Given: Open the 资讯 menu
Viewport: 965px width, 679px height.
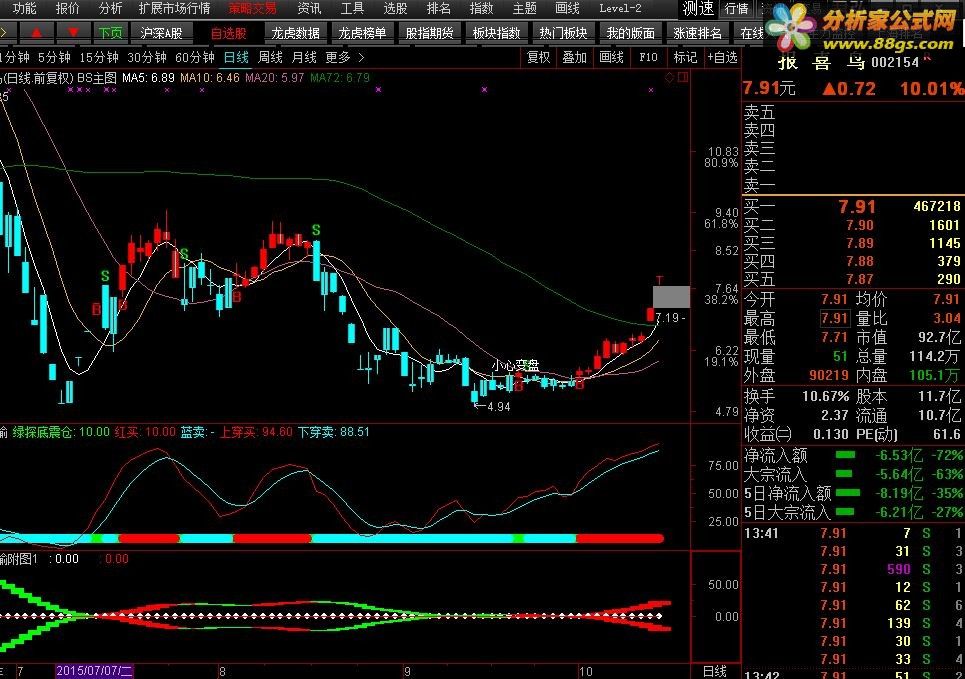Looking at the screenshot, I should (x=309, y=9).
